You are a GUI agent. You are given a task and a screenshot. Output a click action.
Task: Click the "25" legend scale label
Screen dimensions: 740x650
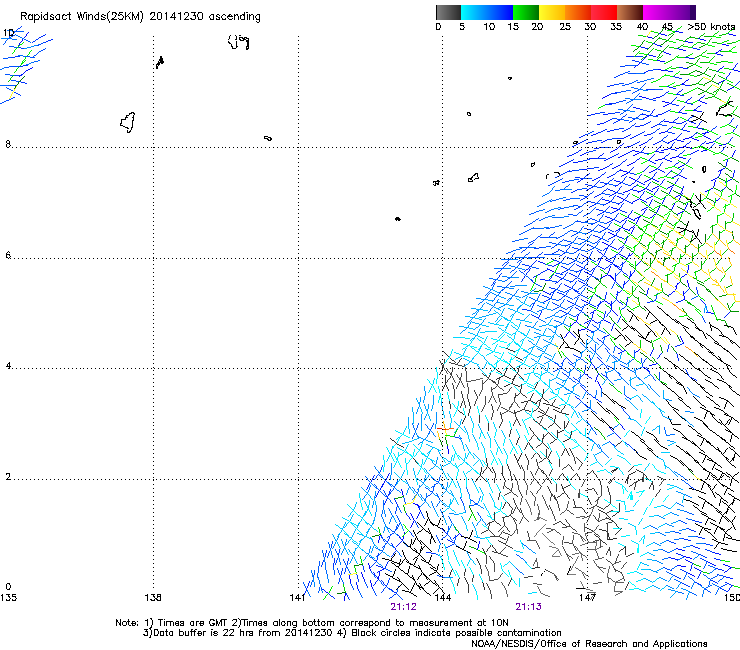565,27
